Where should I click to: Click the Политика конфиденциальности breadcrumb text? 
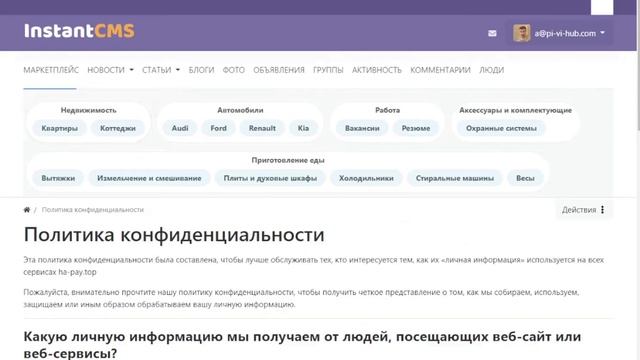[93, 210]
